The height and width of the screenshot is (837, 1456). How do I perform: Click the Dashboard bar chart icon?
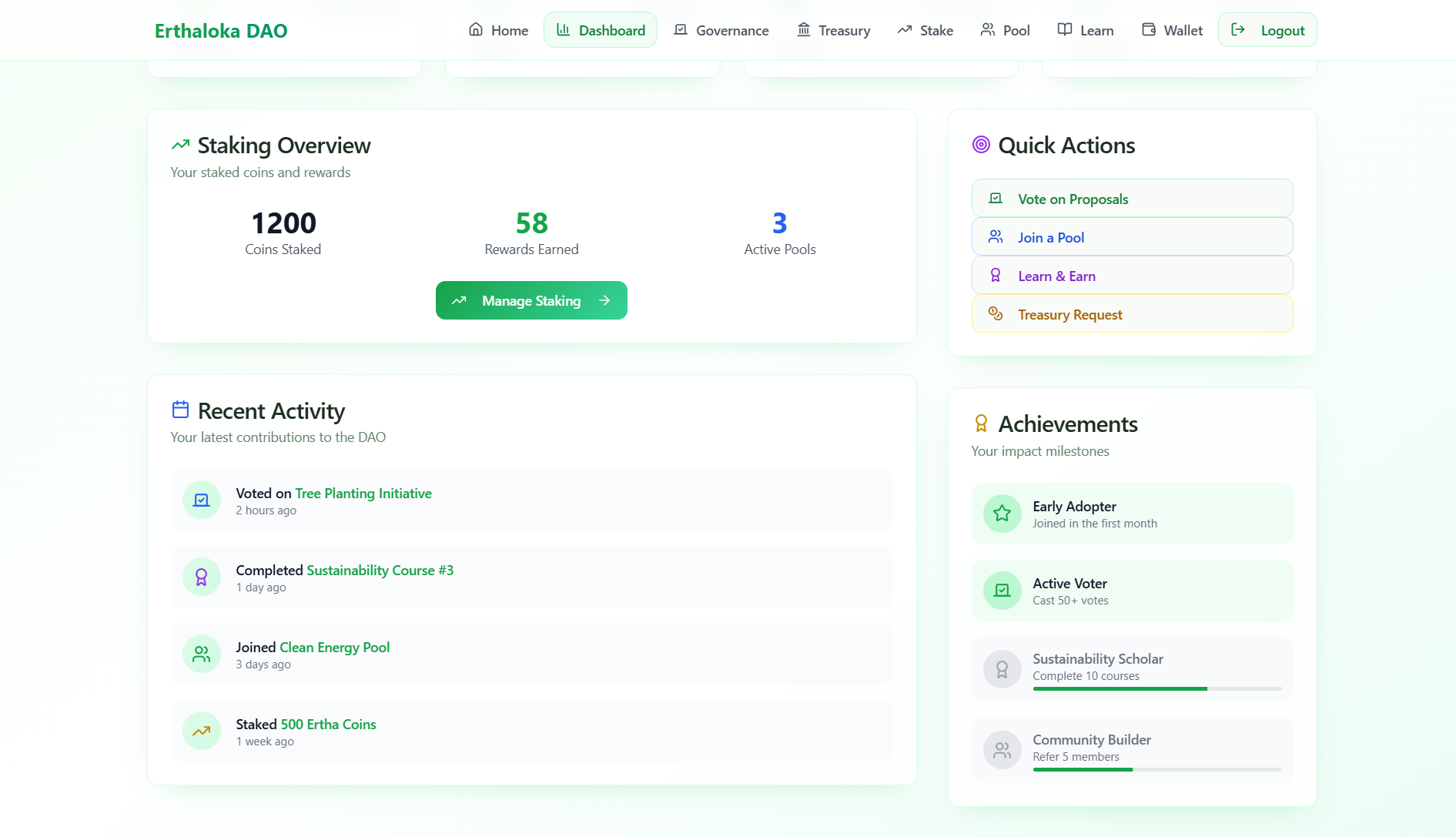564,30
